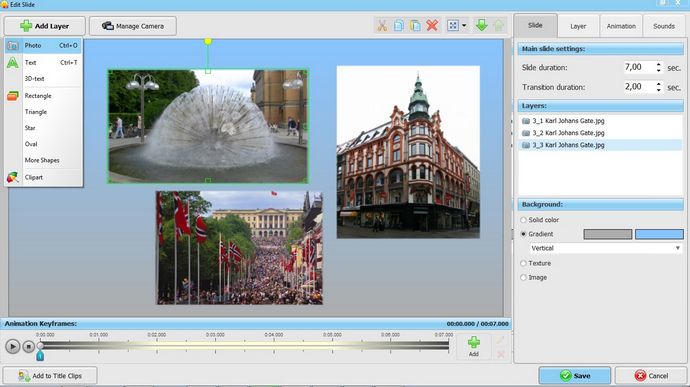Viewport: 690px width, 387px height.
Task: Choose Triangle shape menu entry
Action: click(x=43, y=112)
